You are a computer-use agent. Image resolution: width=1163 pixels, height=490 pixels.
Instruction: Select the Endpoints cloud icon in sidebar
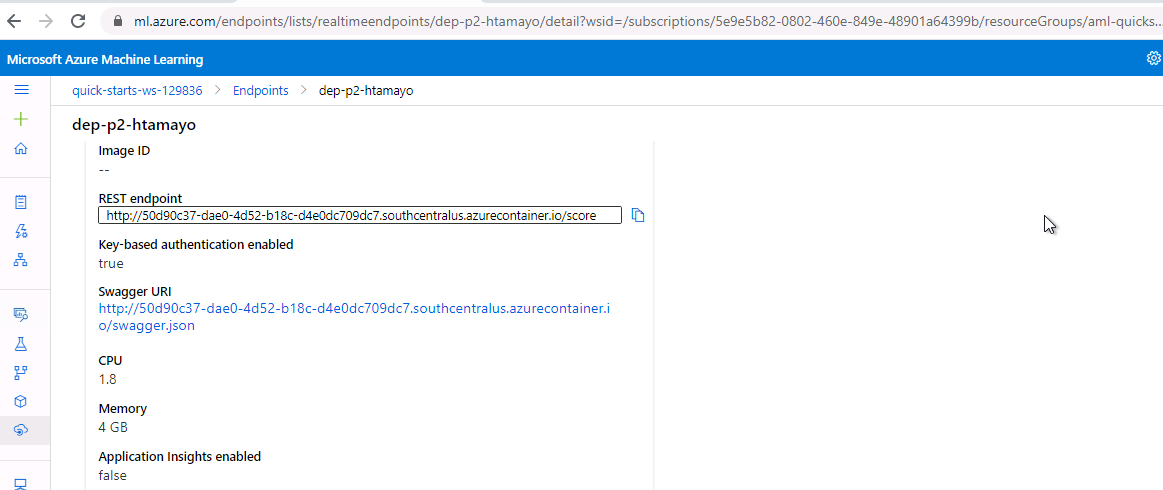click(x=21, y=430)
